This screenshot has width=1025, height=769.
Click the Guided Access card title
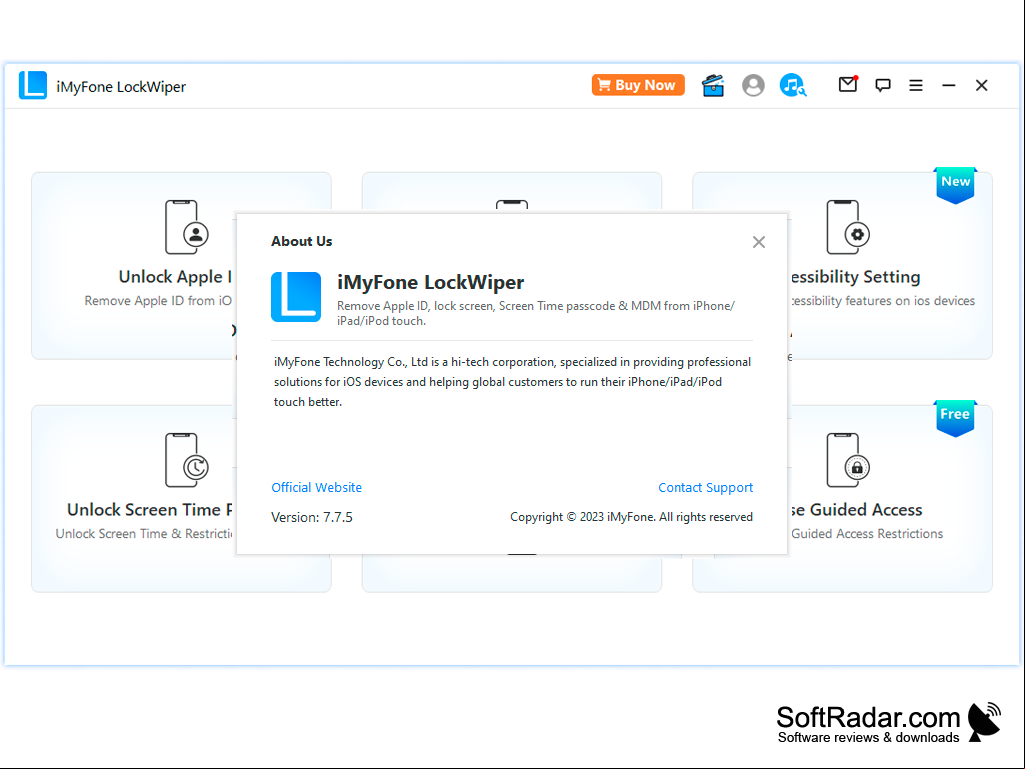pos(856,509)
